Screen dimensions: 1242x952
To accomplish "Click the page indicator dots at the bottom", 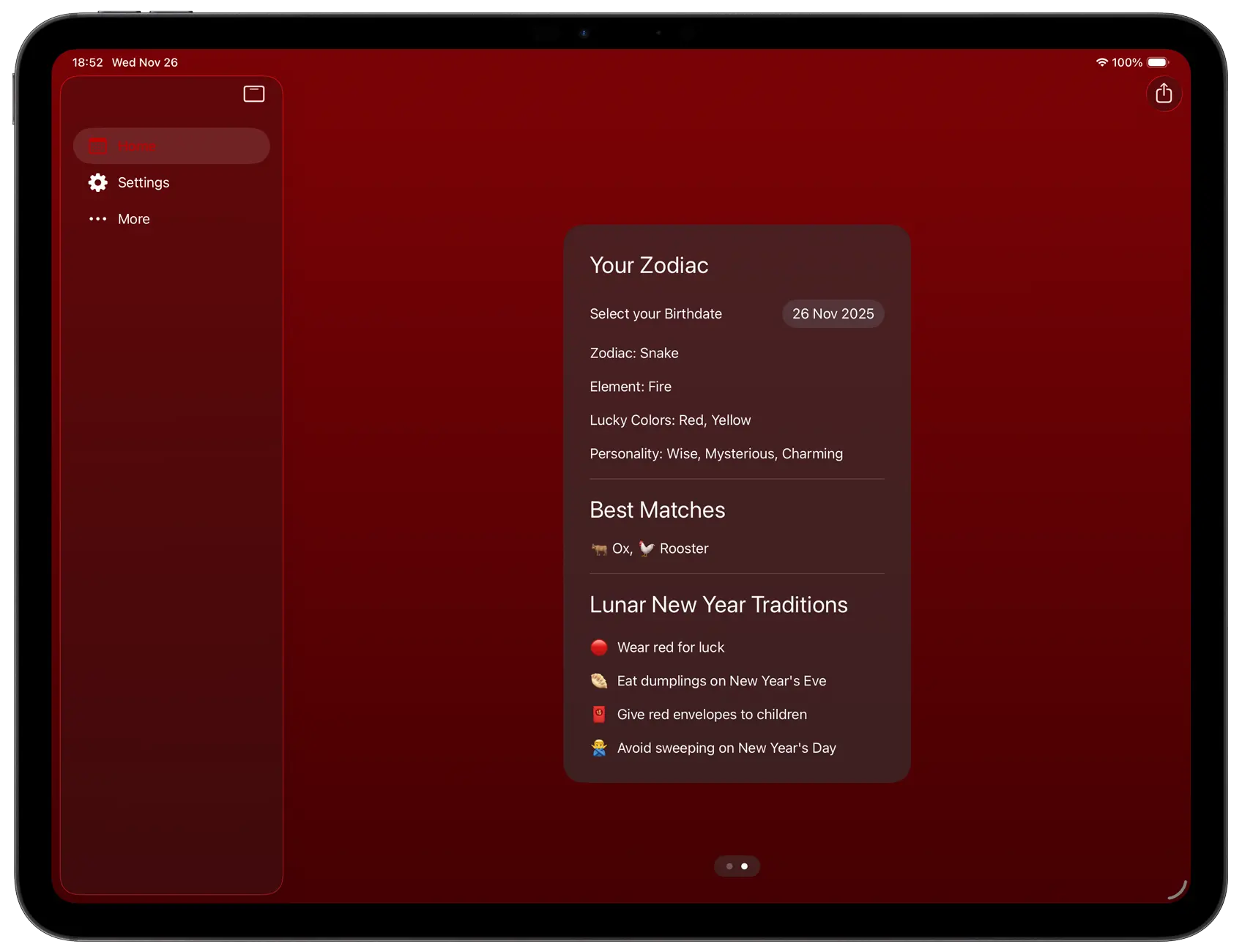I will [x=737, y=866].
